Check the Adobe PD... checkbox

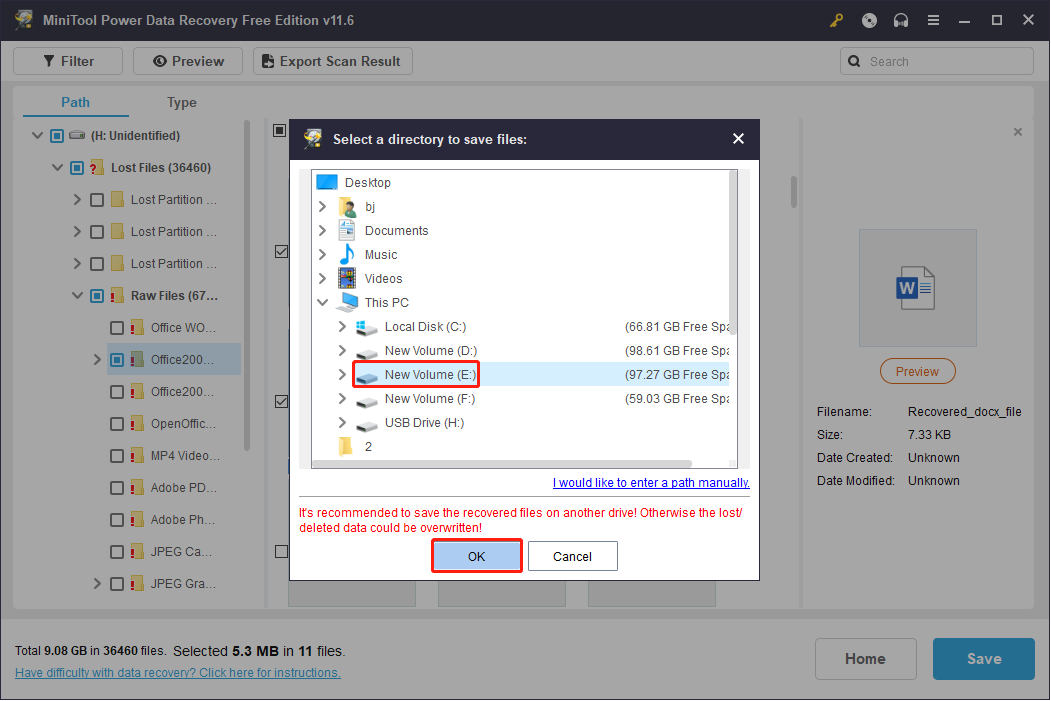(x=117, y=488)
